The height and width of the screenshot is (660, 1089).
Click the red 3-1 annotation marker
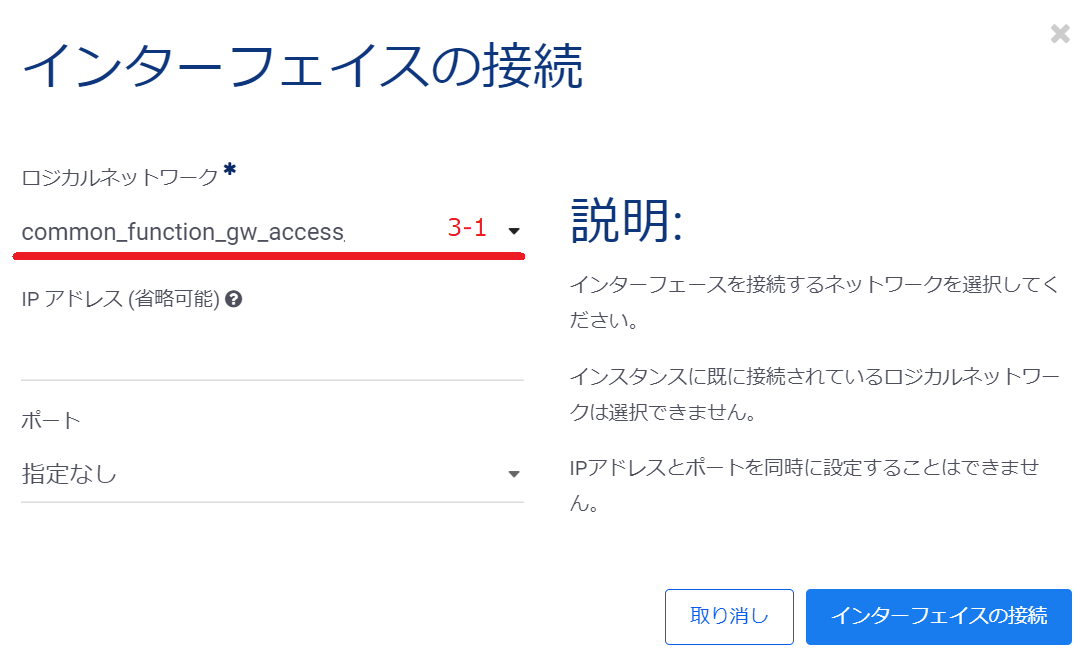[467, 228]
